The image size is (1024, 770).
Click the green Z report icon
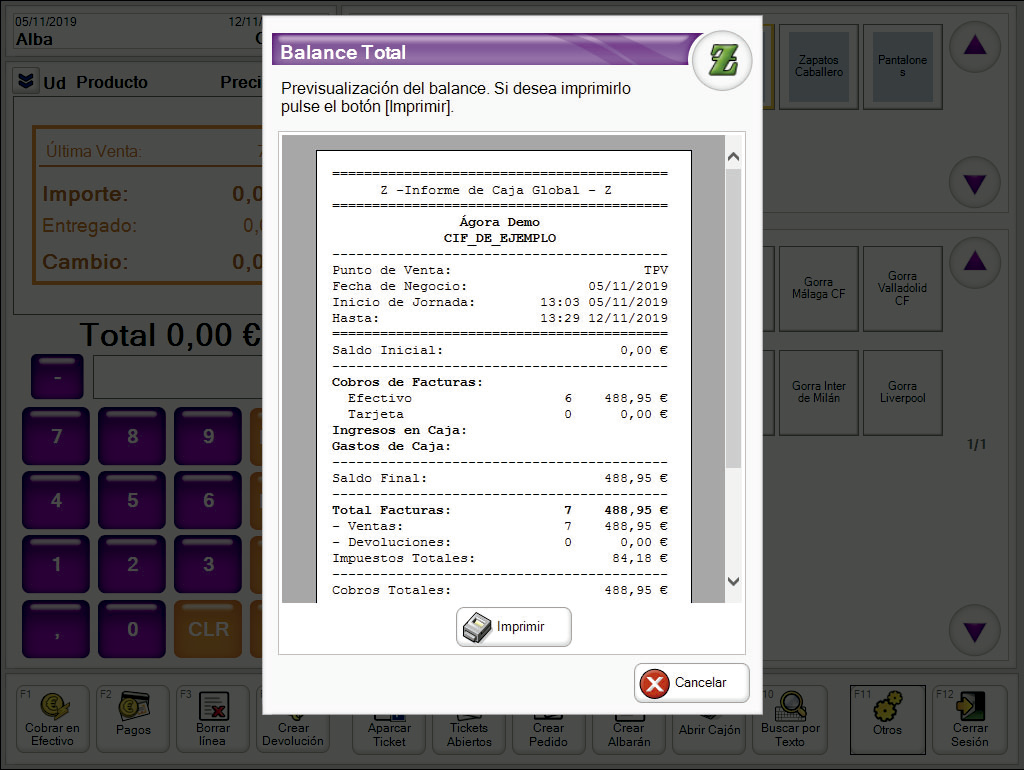722,61
